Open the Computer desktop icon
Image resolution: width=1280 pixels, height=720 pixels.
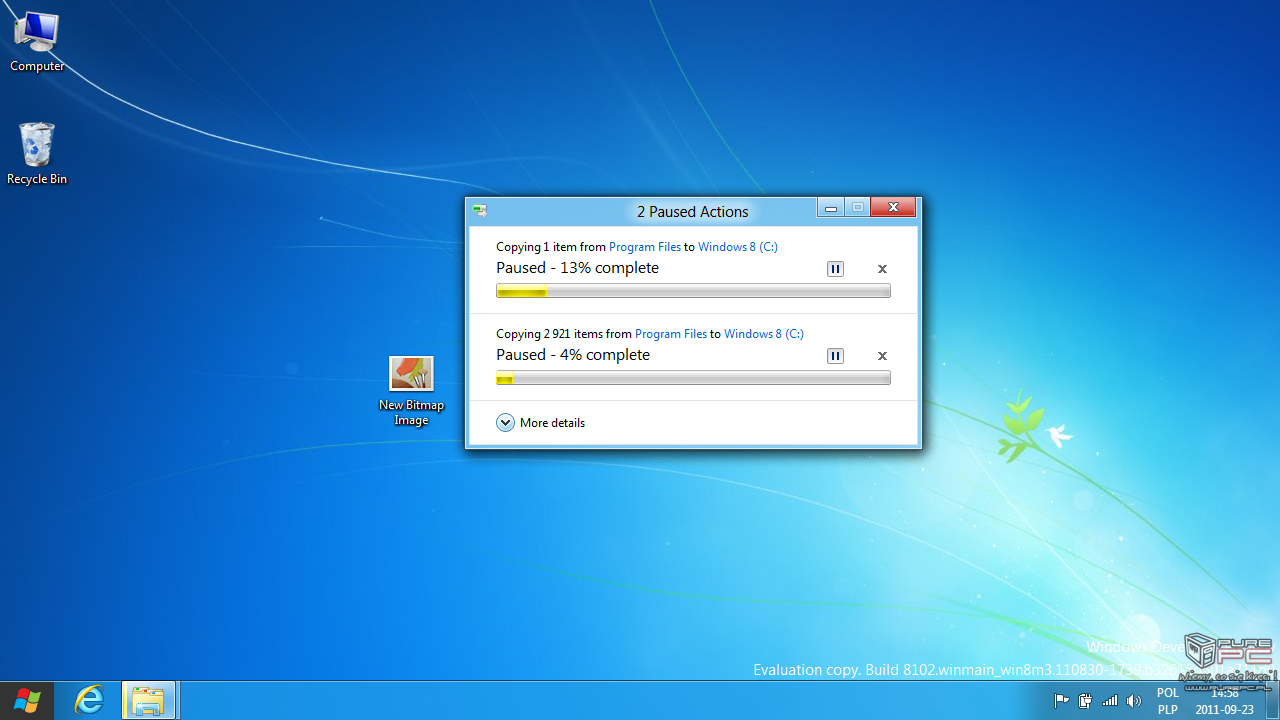[x=37, y=42]
